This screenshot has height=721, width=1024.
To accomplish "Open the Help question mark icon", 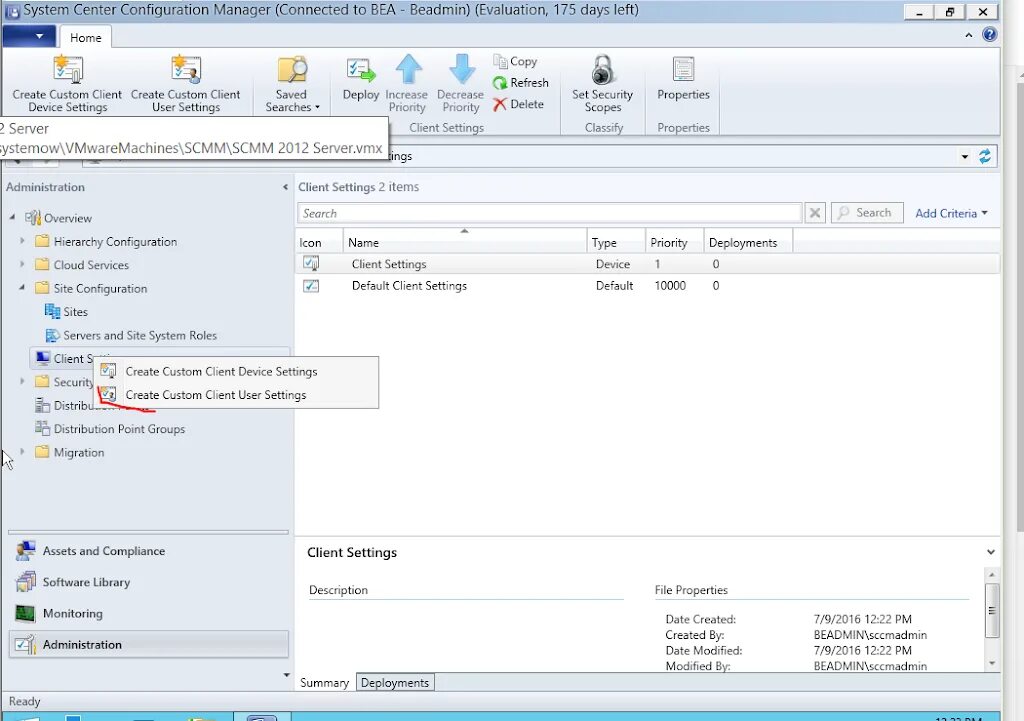I will pyautogui.click(x=989, y=35).
